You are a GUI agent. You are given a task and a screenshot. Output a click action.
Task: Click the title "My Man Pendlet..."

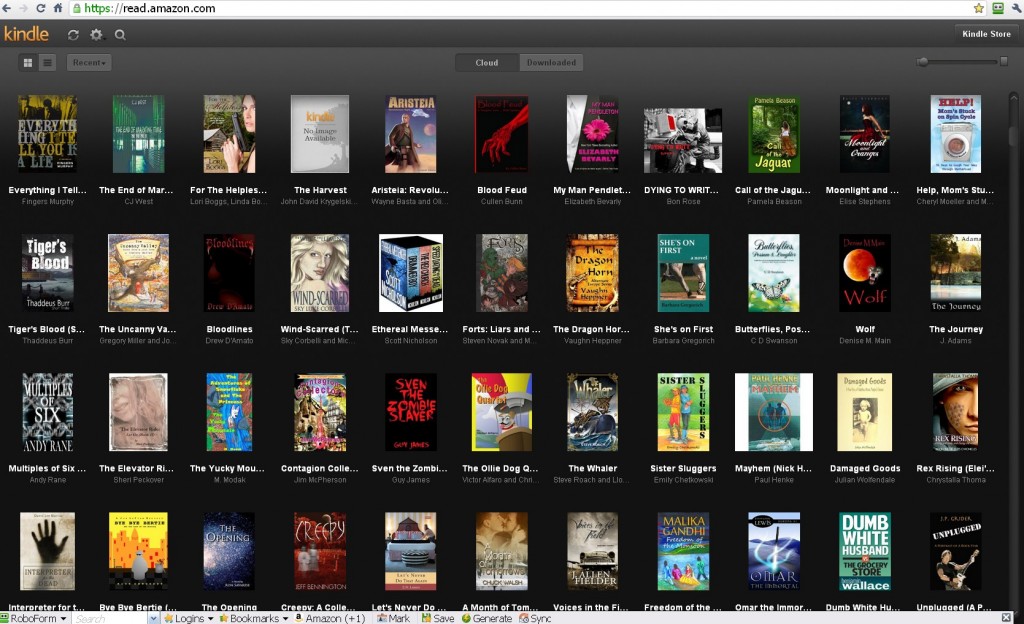[x=592, y=190]
